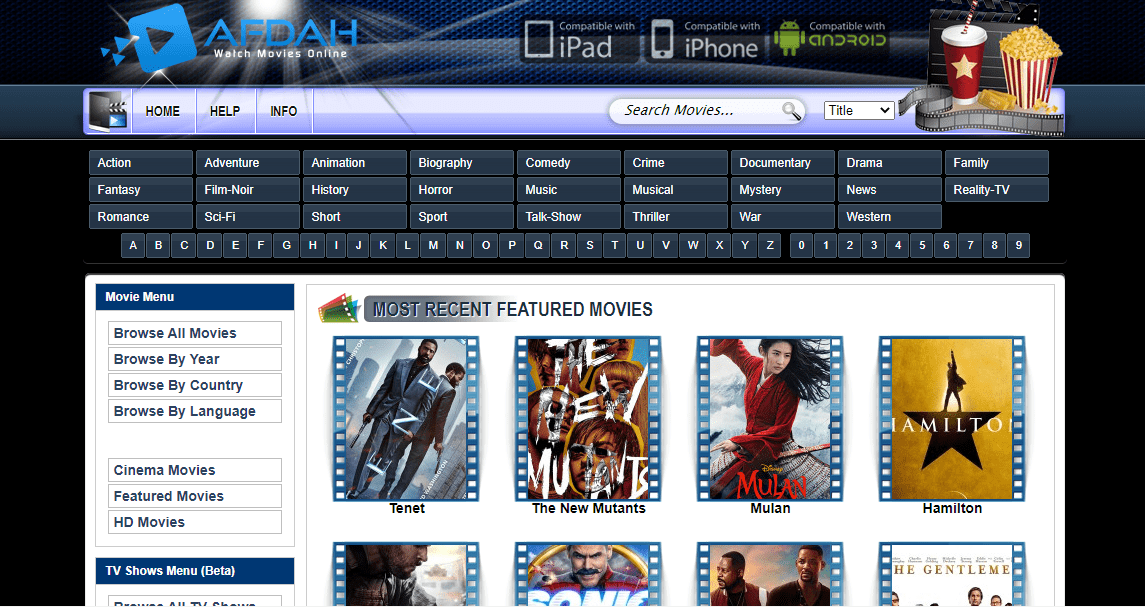Open the Thriller genre

tap(675, 217)
